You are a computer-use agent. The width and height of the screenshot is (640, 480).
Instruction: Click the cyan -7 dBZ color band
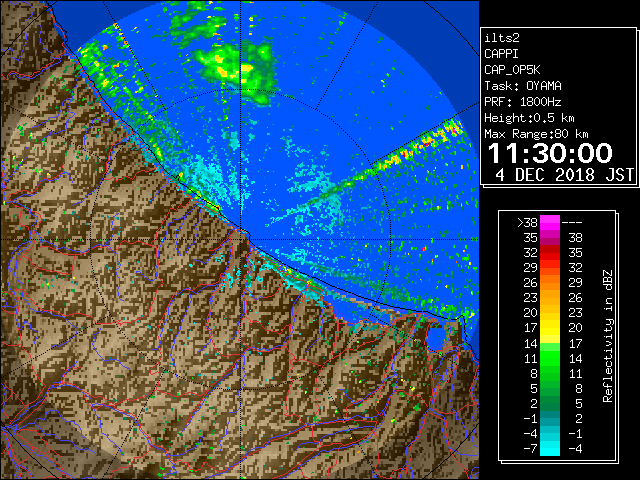(x=550, y=448)
